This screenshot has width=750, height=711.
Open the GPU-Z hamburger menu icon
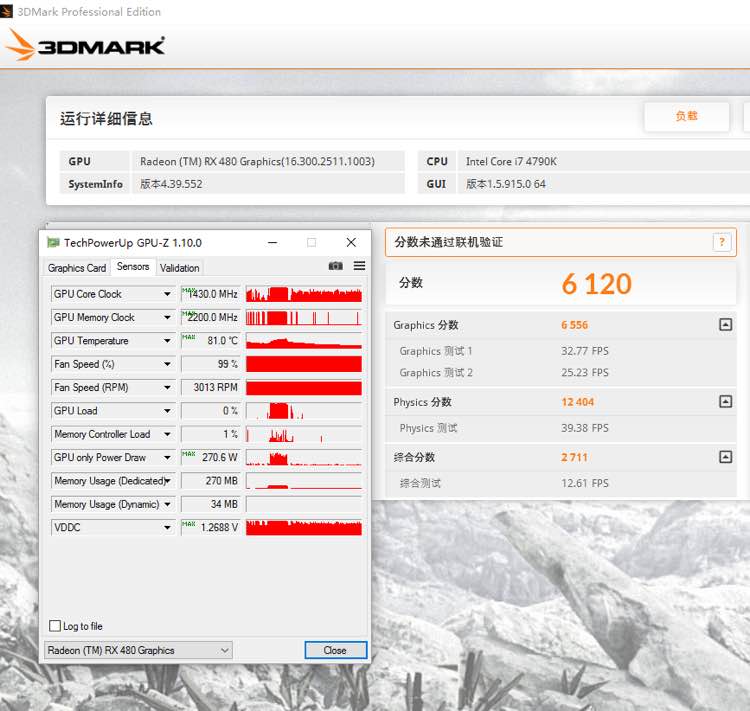point(359,266)
